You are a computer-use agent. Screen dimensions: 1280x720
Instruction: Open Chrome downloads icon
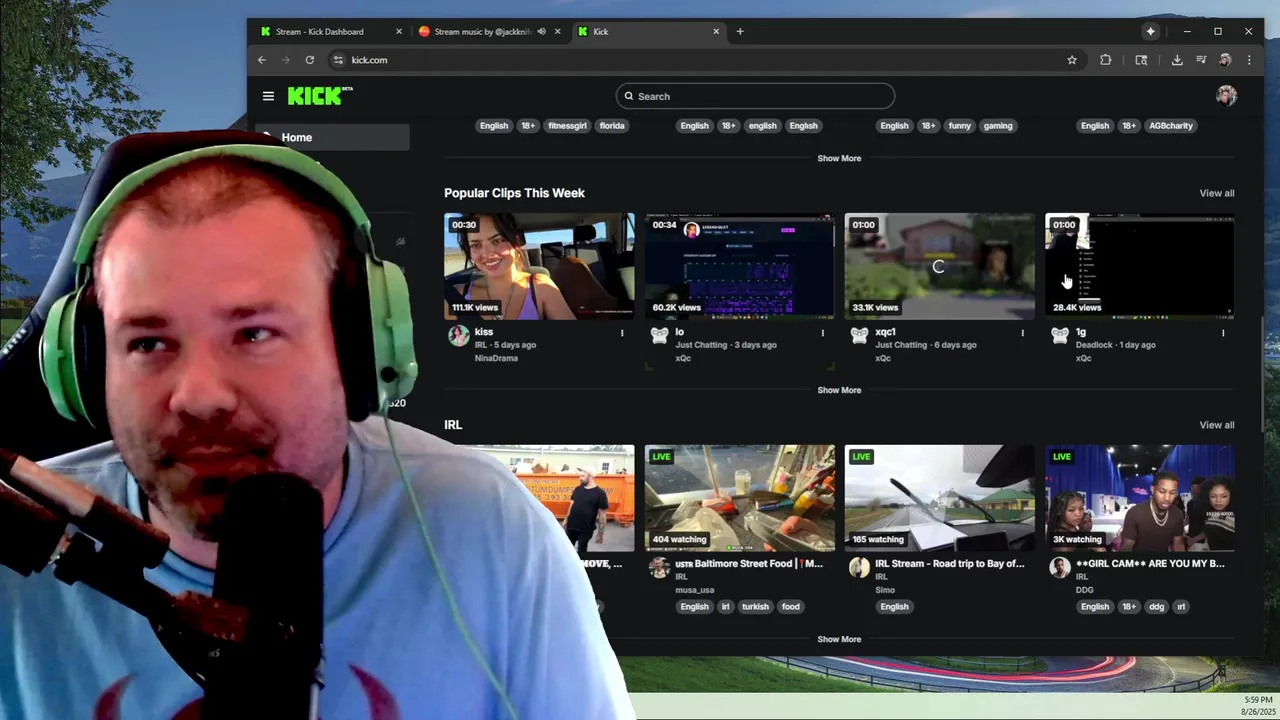1177,60
